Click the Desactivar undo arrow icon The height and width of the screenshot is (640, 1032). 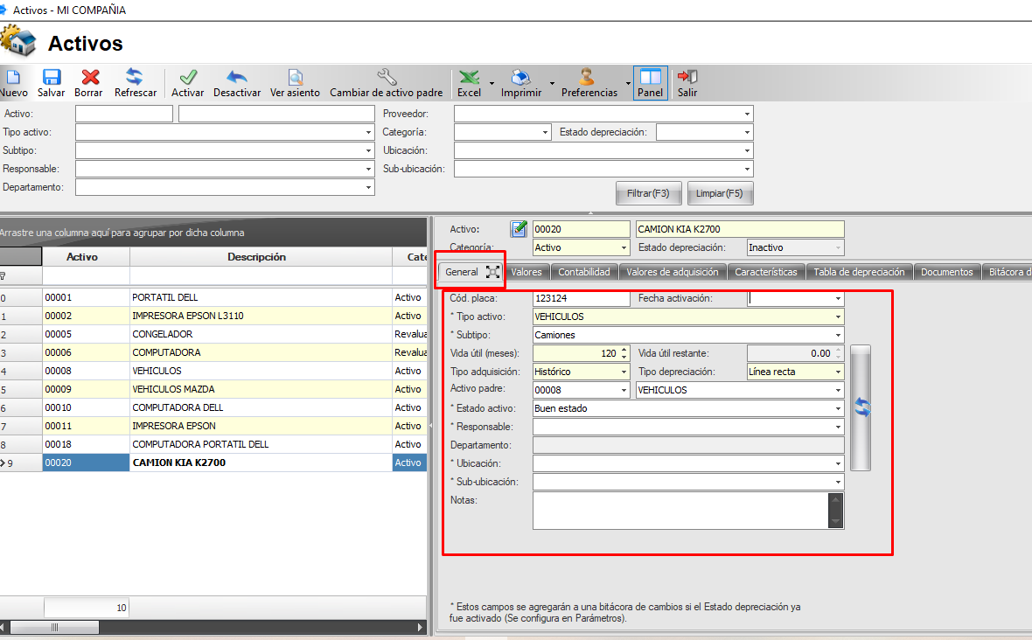[237, 78]
